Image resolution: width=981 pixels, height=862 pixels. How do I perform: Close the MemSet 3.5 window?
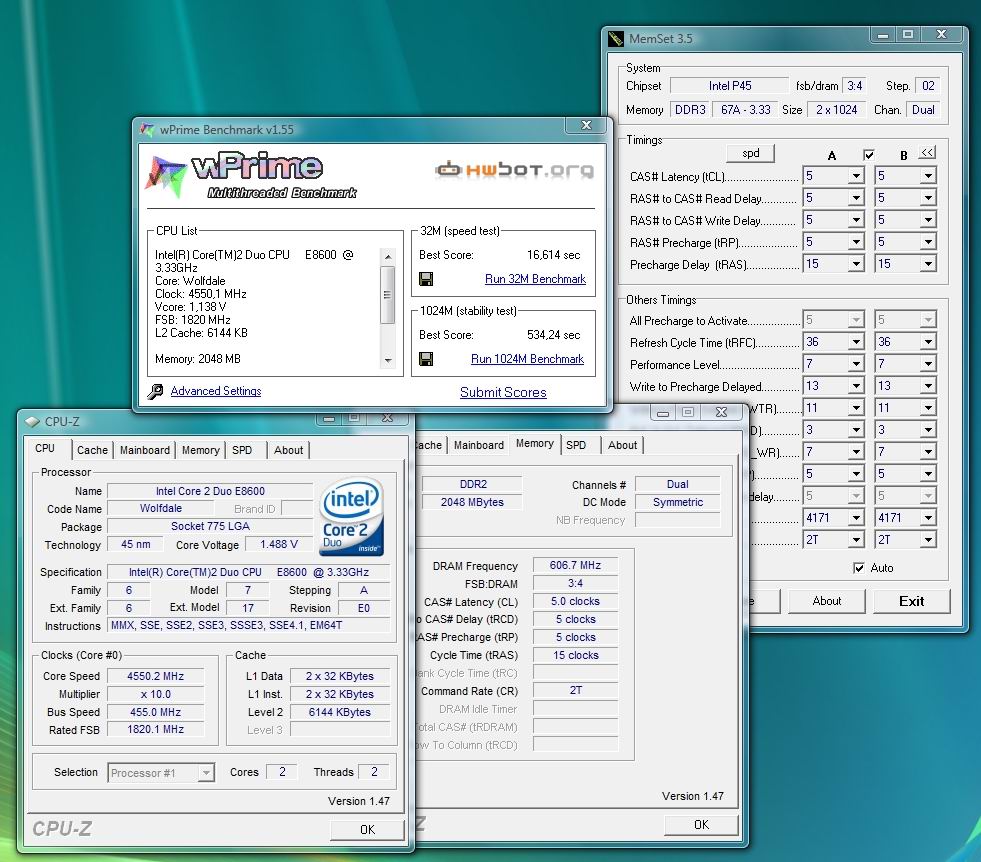point(941,35)
